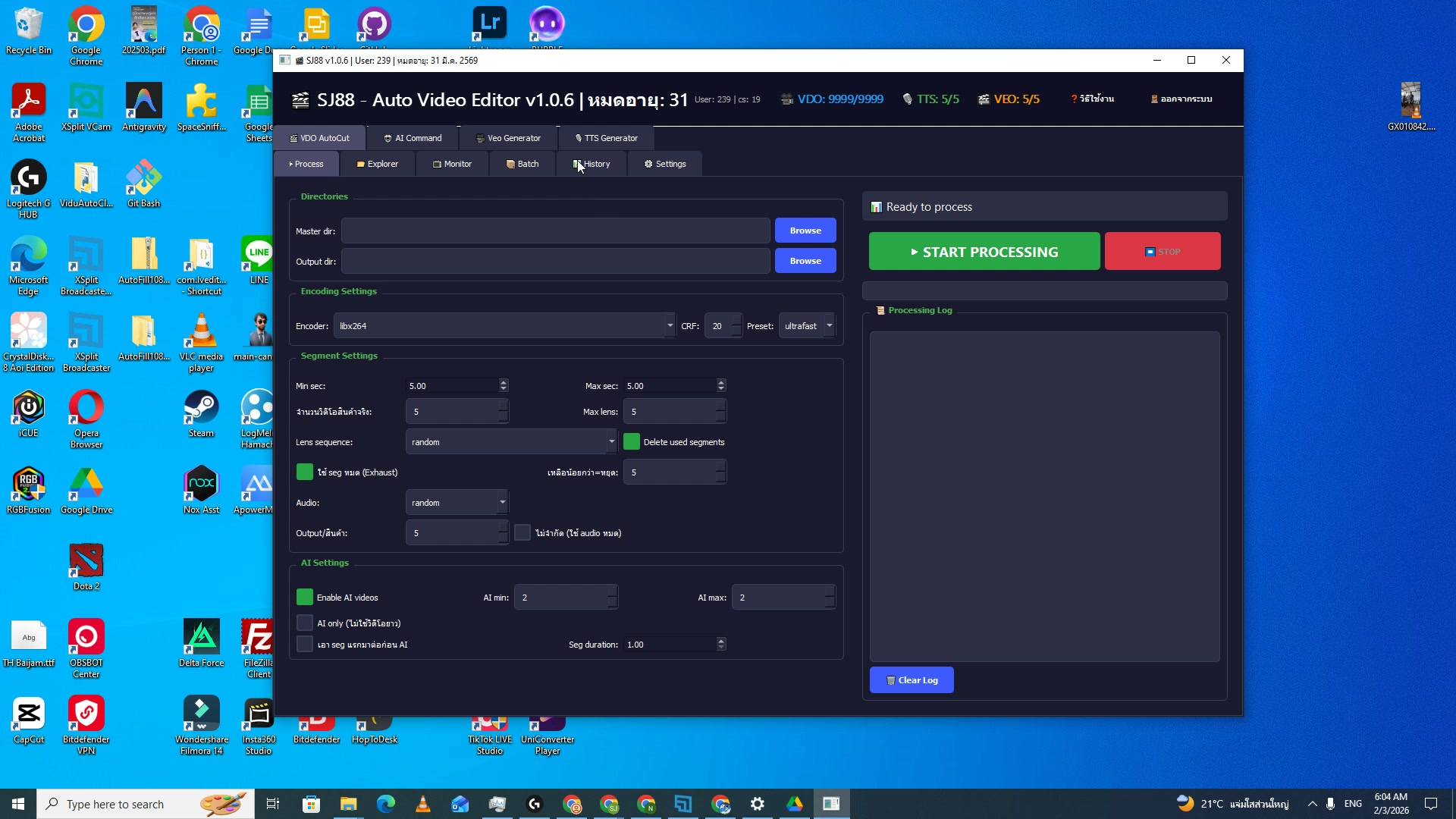Switch to the Veo Generator tab
This screenshot has height=819, width=1456.
click(508, 137)
